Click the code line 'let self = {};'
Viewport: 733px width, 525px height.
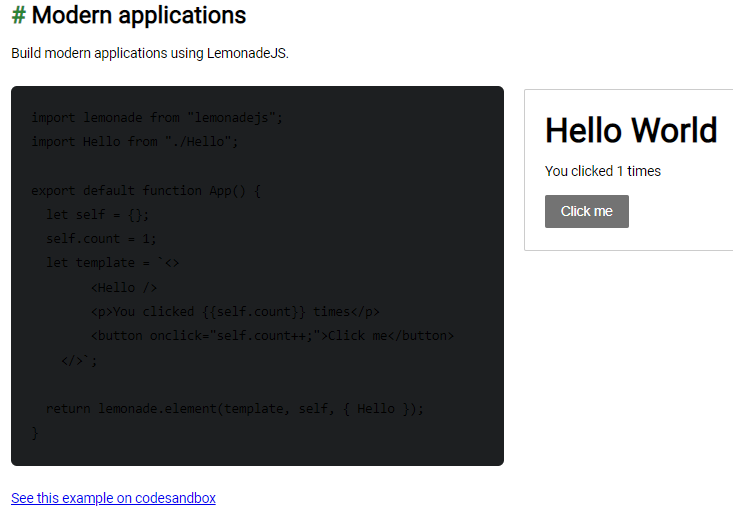(97, 215)
